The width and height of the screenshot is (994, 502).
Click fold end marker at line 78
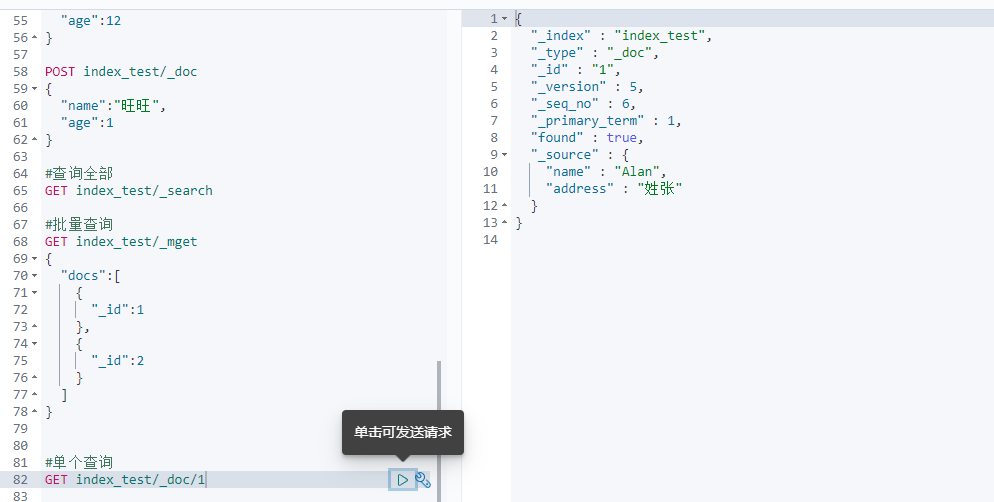34,412
